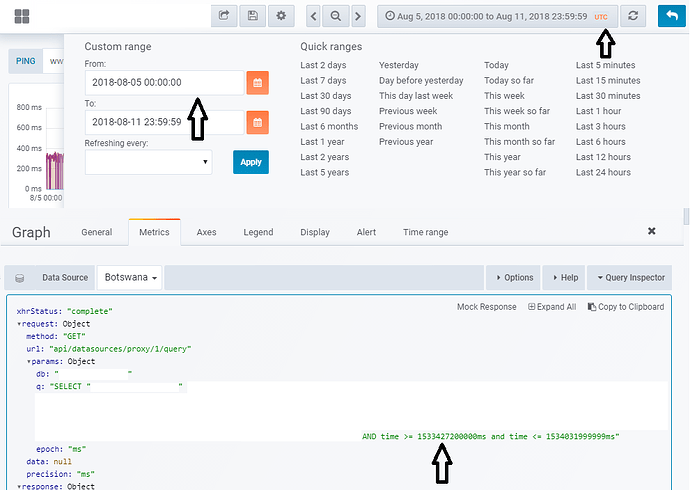Switch to the Axes tab
Image resolution: width=690 pixels, height=490 pixels.
pos(206,232)
